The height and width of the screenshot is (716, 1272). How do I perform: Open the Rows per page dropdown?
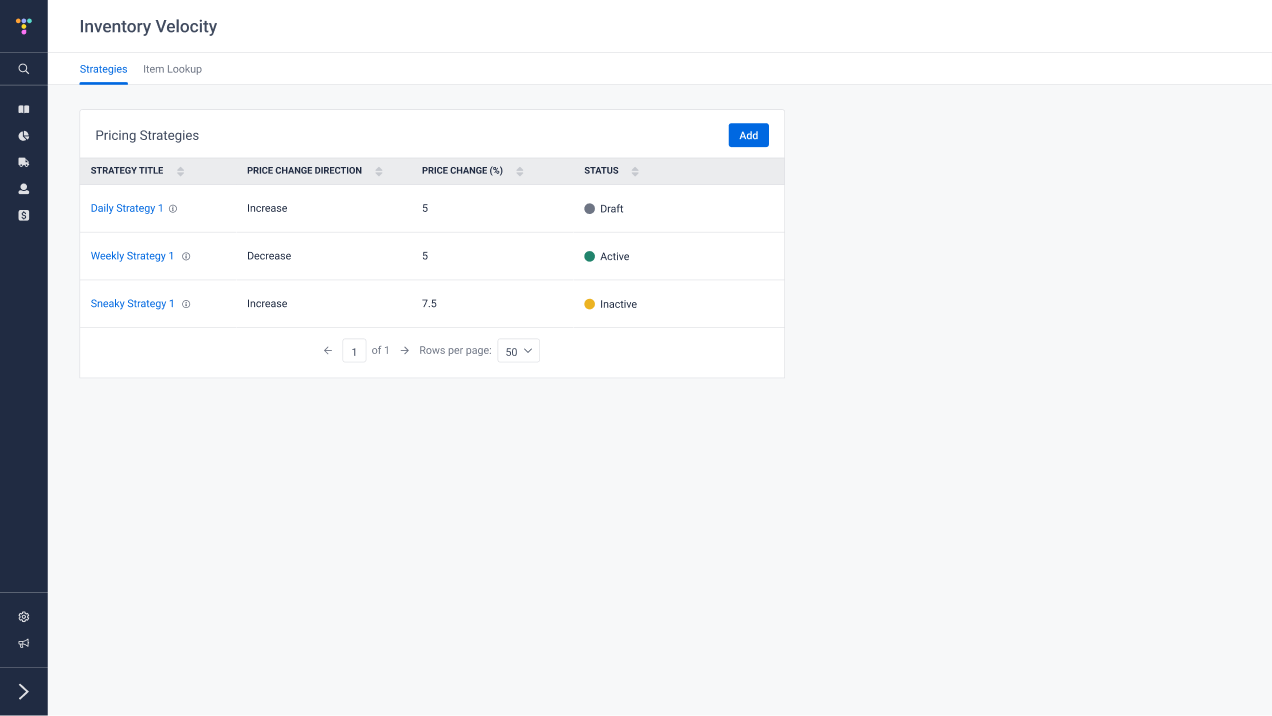518,351
